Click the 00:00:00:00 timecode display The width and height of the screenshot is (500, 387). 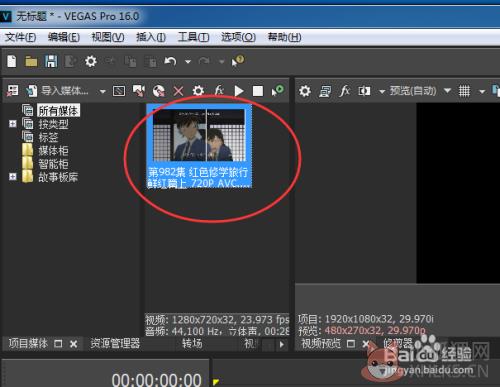click(x=157, y=380)
